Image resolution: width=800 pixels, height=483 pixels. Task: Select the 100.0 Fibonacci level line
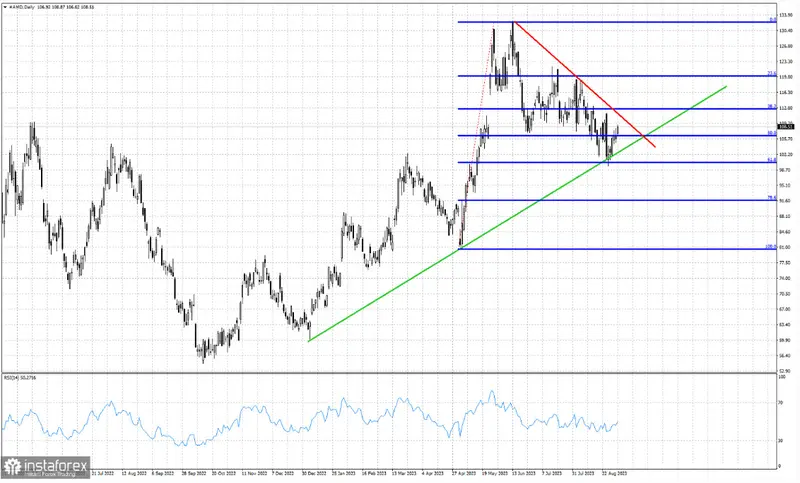click(x=620, y=249)
